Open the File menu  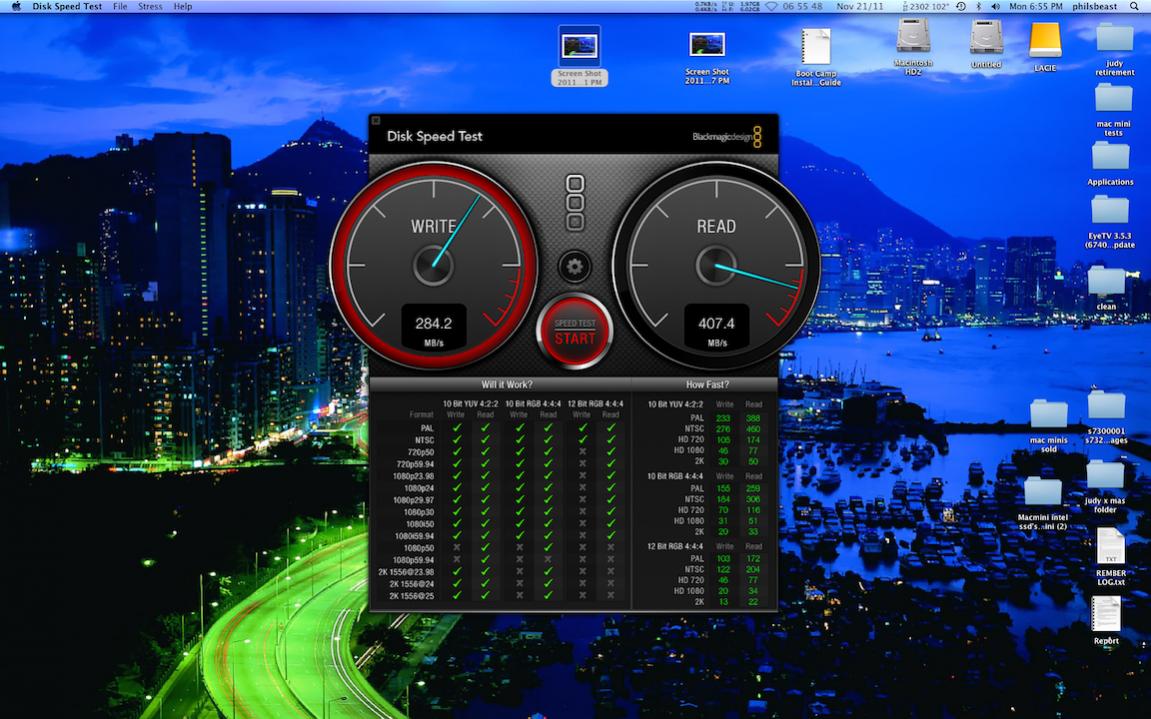pos(120,6)
